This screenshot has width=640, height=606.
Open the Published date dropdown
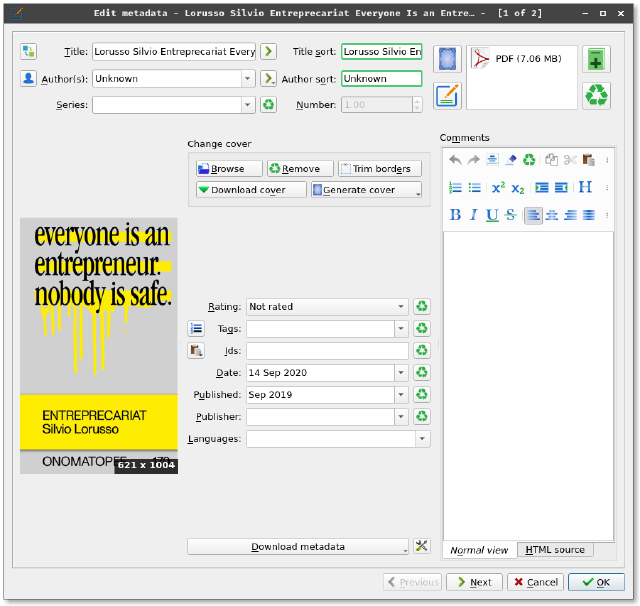coord(401,395)
